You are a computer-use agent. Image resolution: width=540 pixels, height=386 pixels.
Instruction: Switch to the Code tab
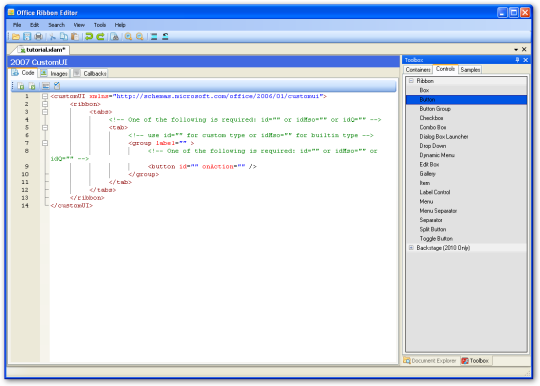click(23, 73)
